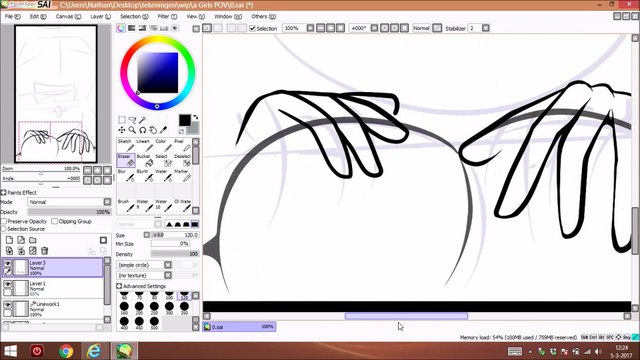Image resolution: width=640 pixels, height=360 pixels.
Task: Enable Preserve Opacity checkbox
Action: [x=4, y=221]
